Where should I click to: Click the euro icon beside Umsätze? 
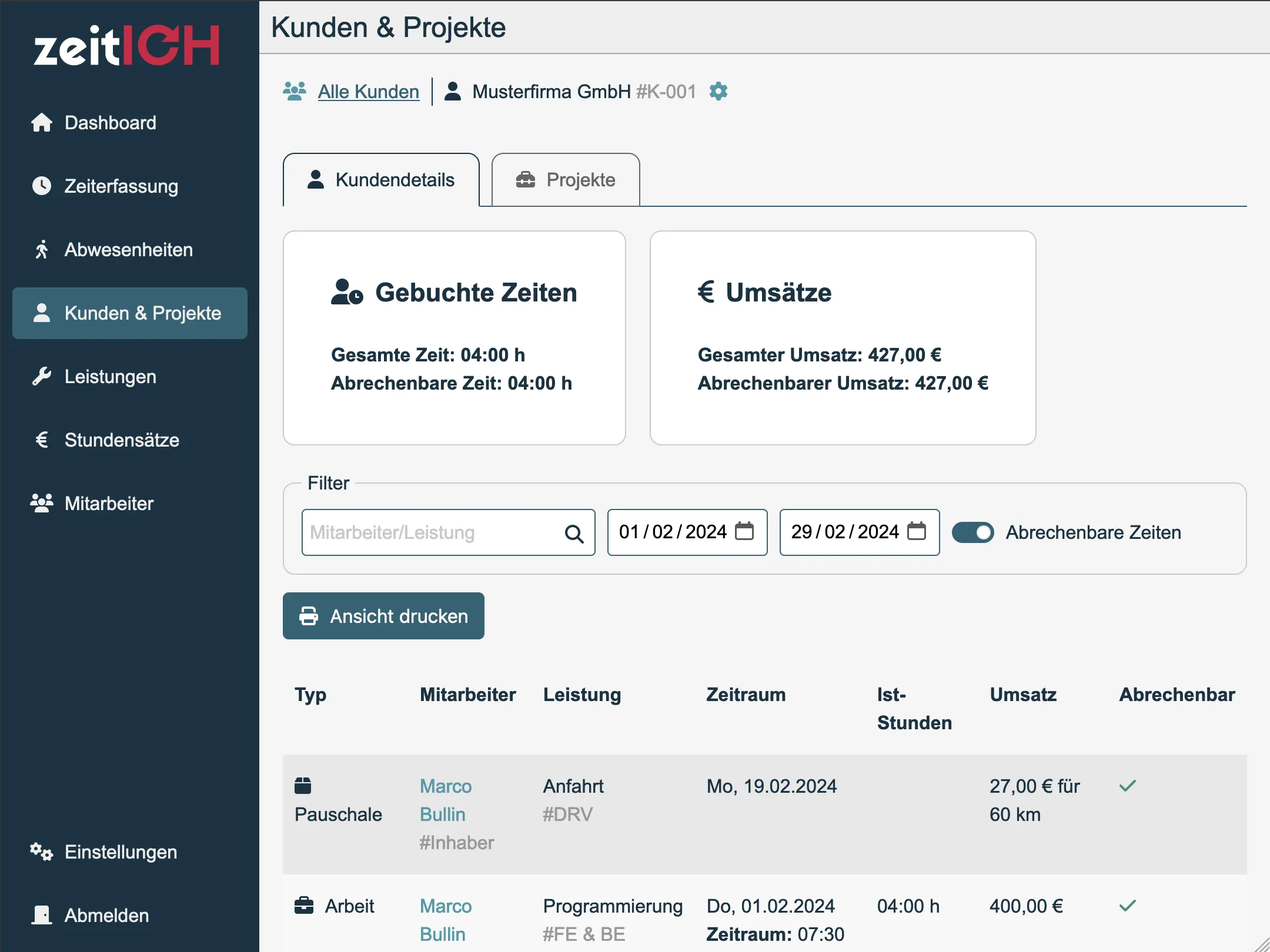pyautogui.click(x=706, y=292)
